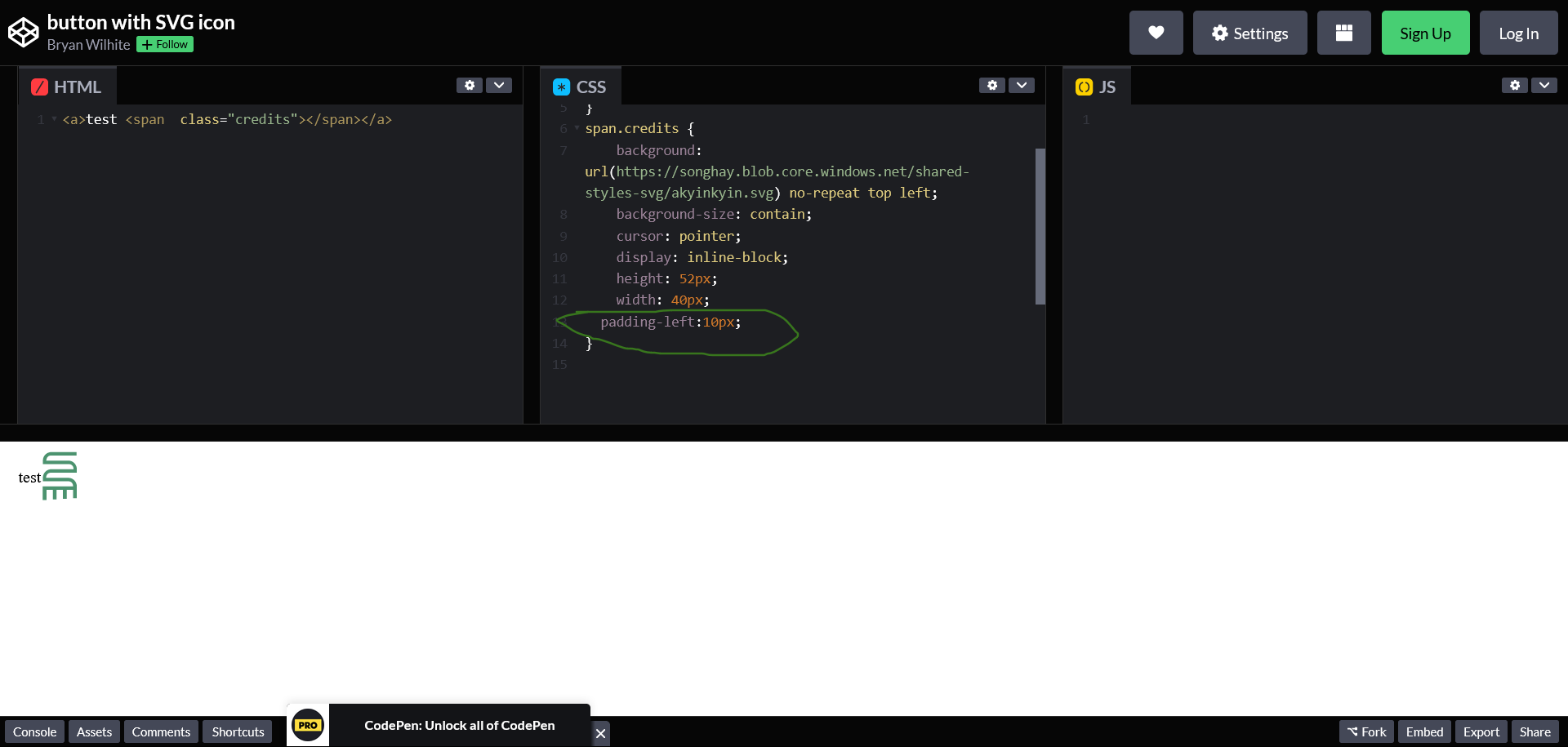Click the PRO badge icon
This screenshot has height=747, width=1568.
(x=308, y=725)
